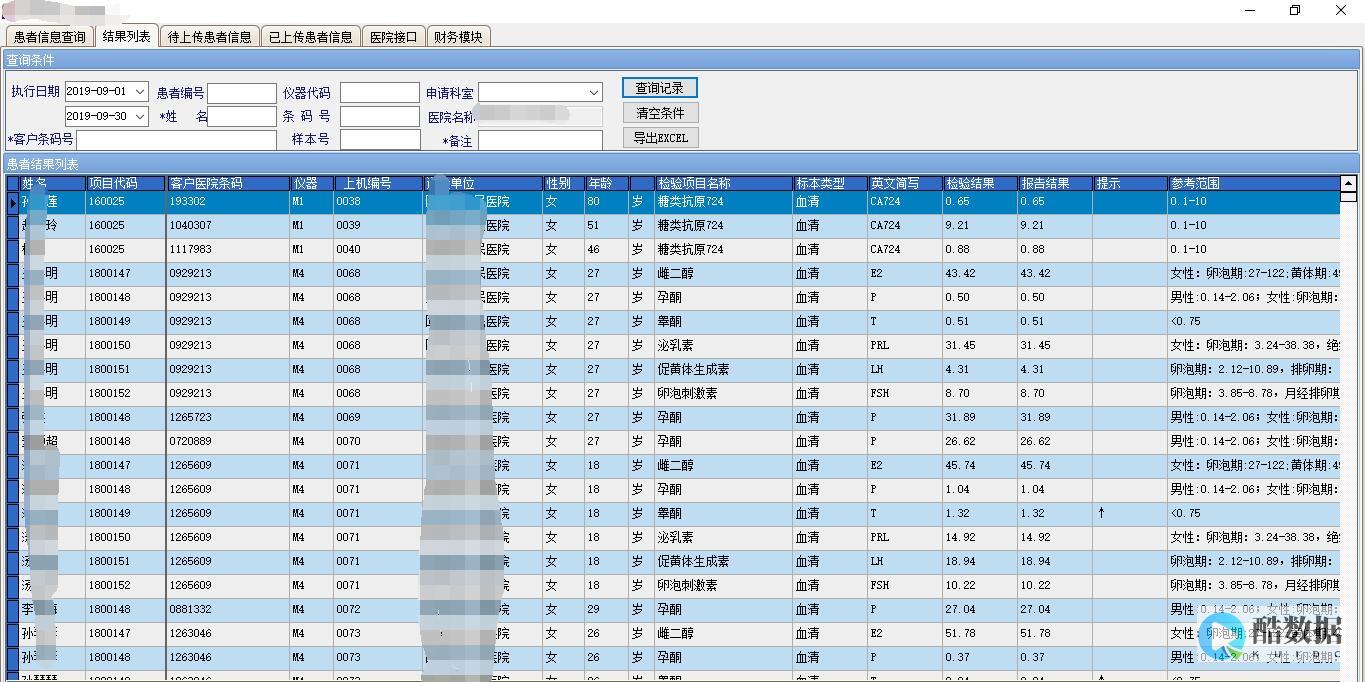Screen dimensions: 1365x682
Task: Click the 仪器 column header
Action: pos(311,183)
